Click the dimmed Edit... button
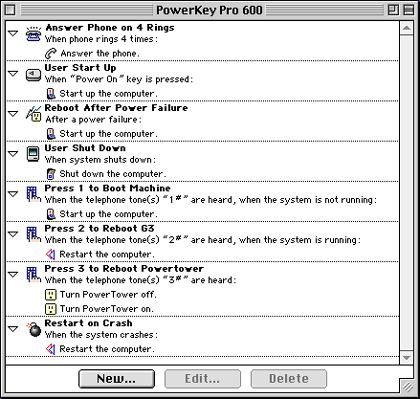Viewport: 420px width, 399px height. (x=202, y=379)
